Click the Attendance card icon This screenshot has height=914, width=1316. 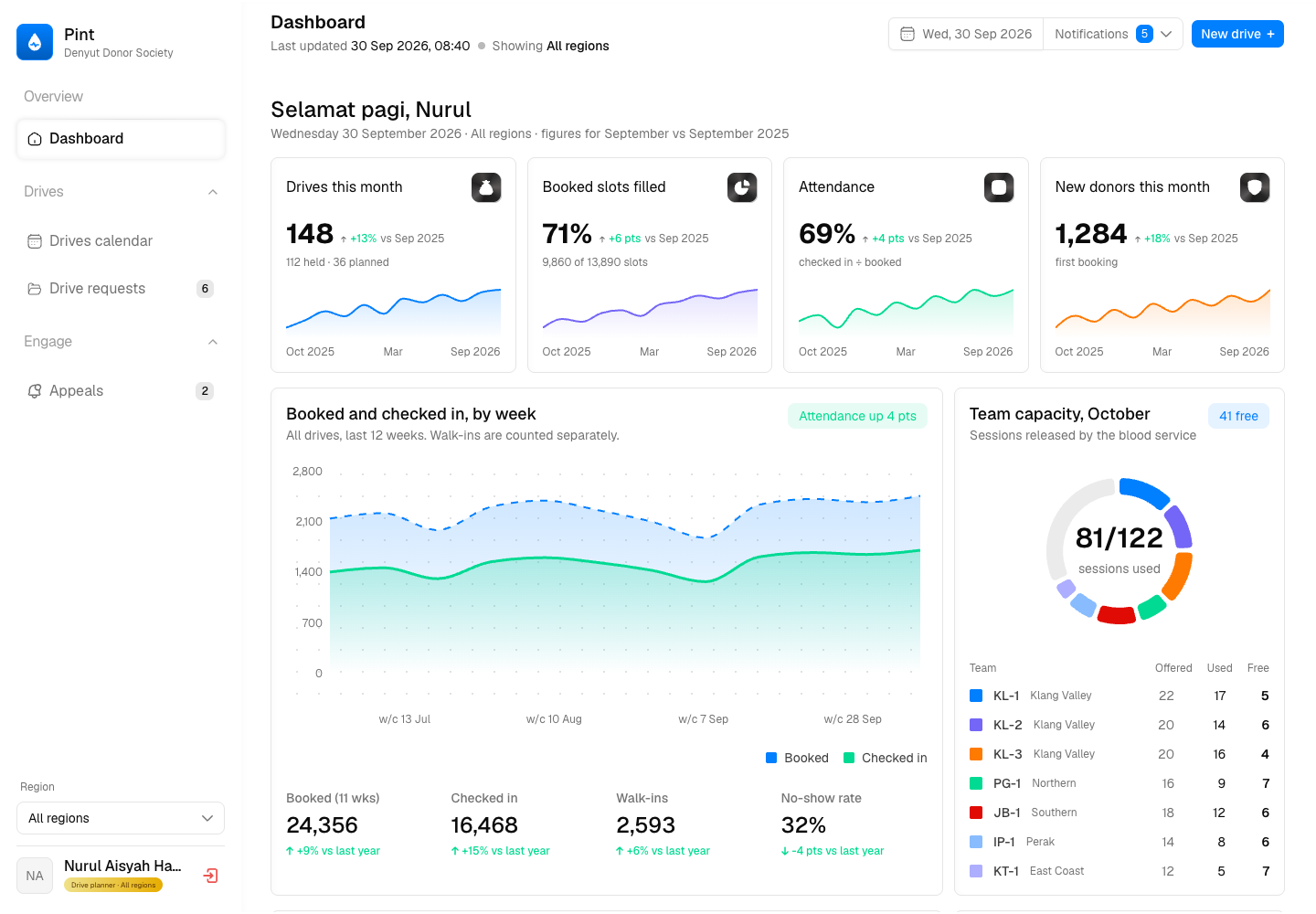pos(999,187)
